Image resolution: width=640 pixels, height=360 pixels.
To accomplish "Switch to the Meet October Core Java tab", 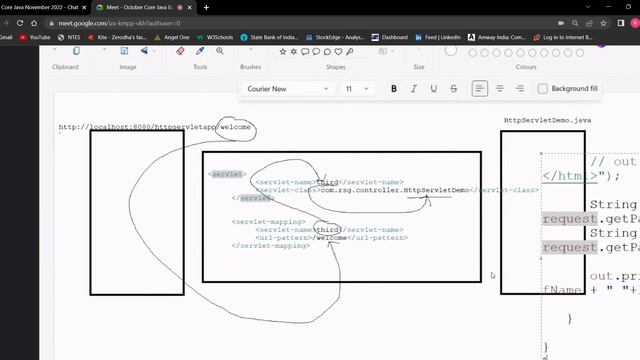I will pos(139,7).
